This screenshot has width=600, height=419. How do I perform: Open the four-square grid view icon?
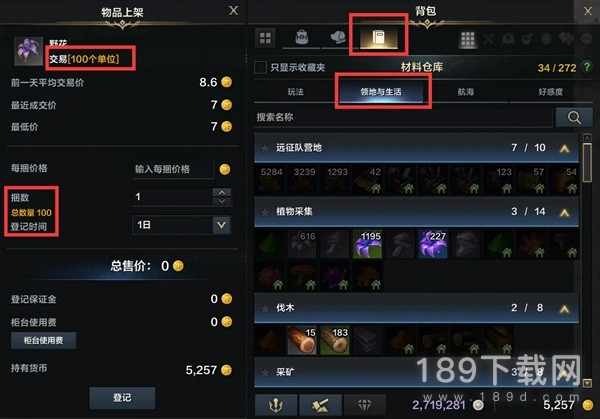[265, 37]
